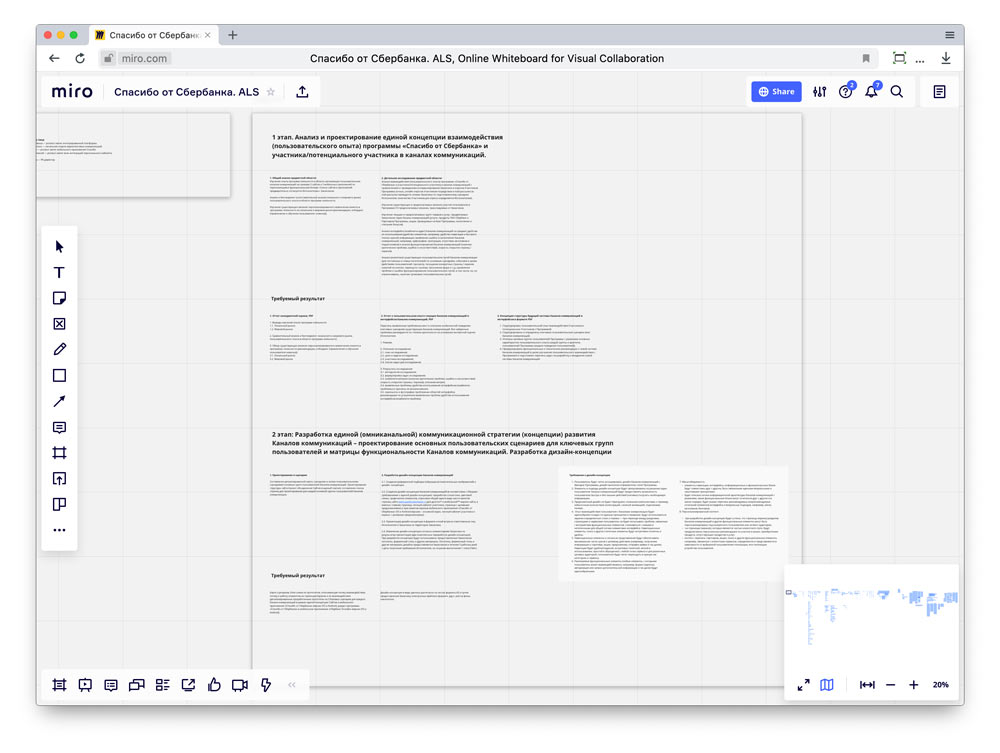Toggle fullscreen mode in the corner
The image size is (1000, 753).
coord(803,685)
